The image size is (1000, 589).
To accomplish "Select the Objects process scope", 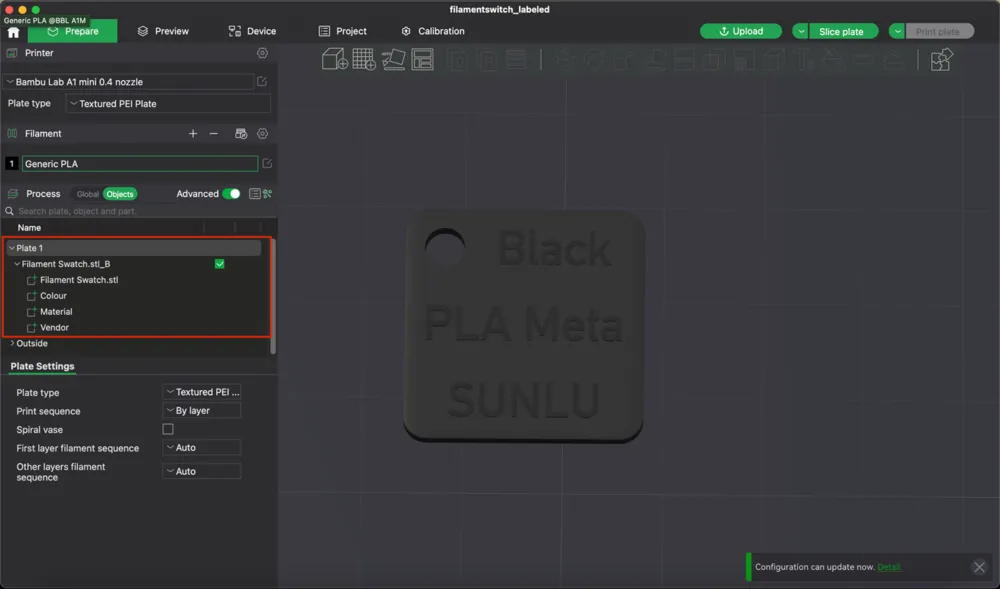I will 120,194.
